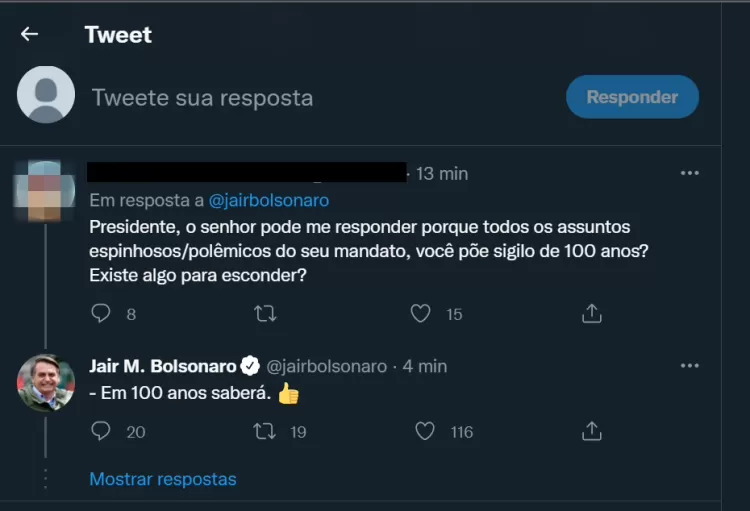Like Bolsonaro's reply with 116 likes
Viewport: 750px width, 511px height.
(x=425, y=431)
